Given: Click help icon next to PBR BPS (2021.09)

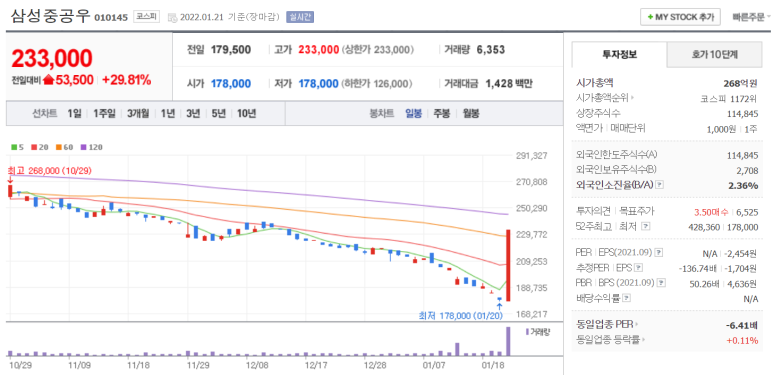Looking at the screenshot, I should (x=662, y=283).
